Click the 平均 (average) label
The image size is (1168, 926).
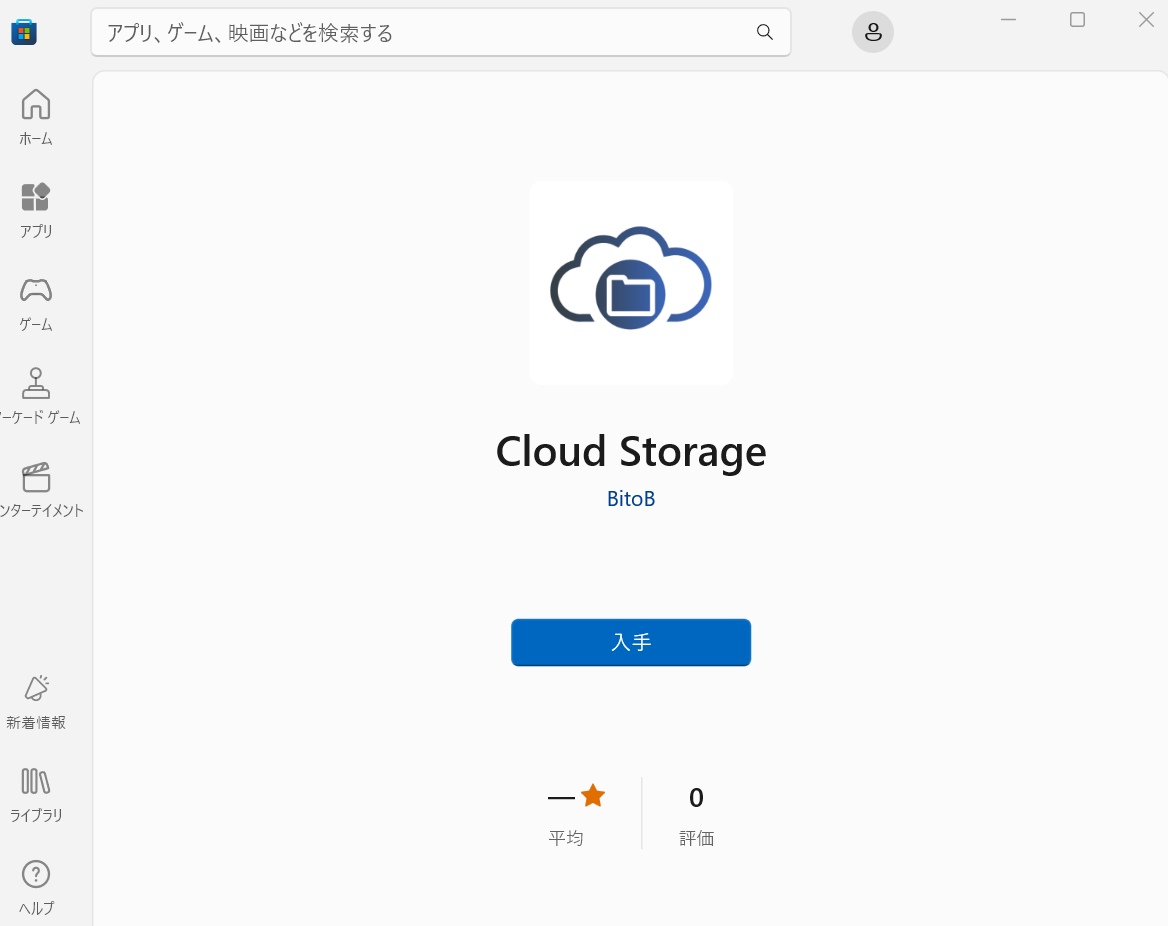point(565,838)
